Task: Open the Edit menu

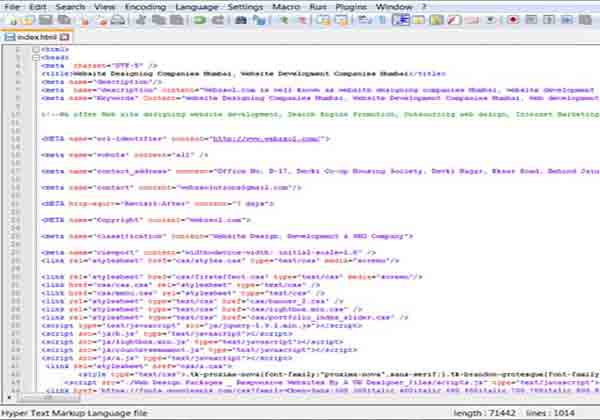Action: (38, 7)
